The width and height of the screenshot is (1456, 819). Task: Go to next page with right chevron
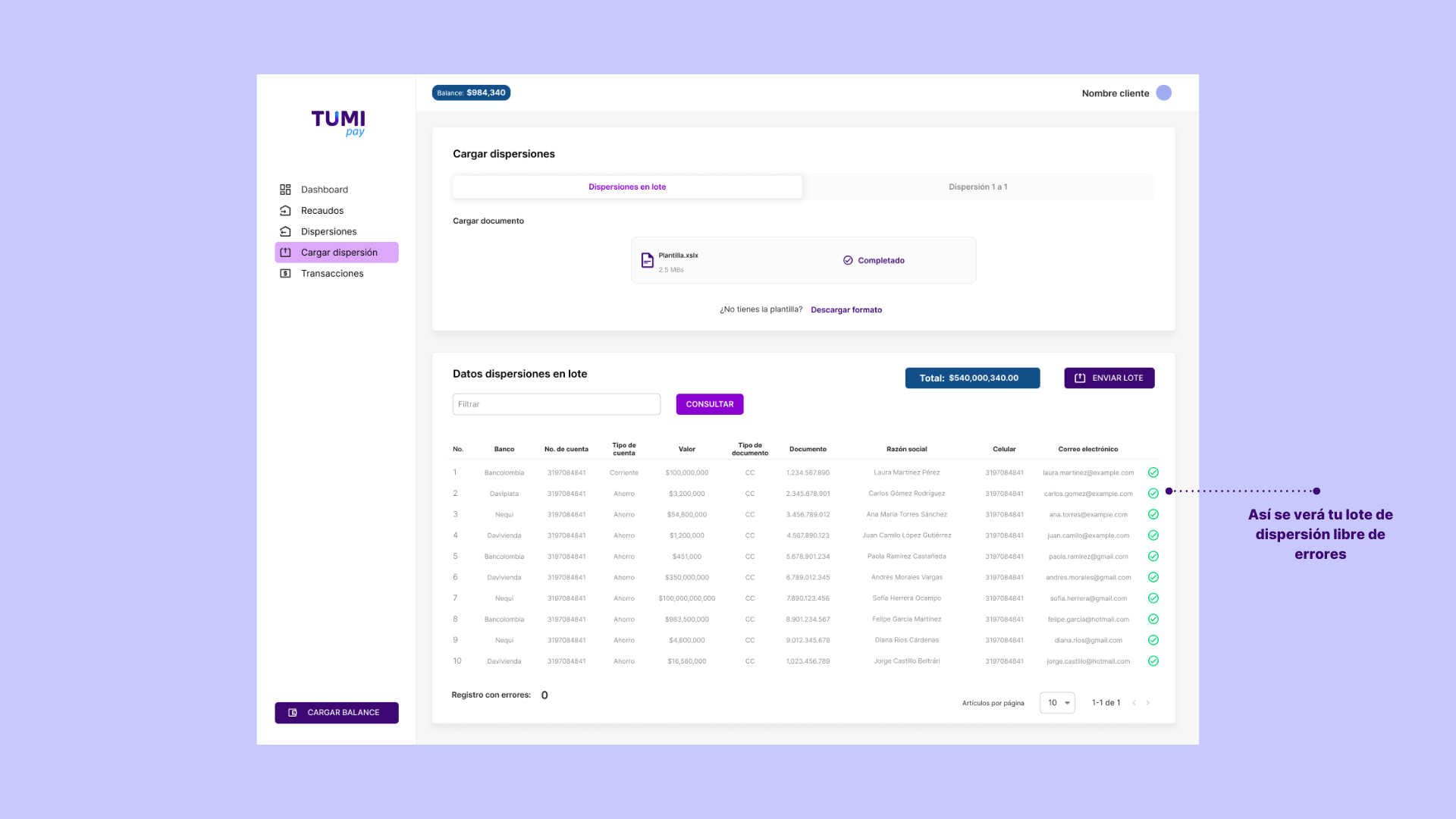tap(1147, 703)
